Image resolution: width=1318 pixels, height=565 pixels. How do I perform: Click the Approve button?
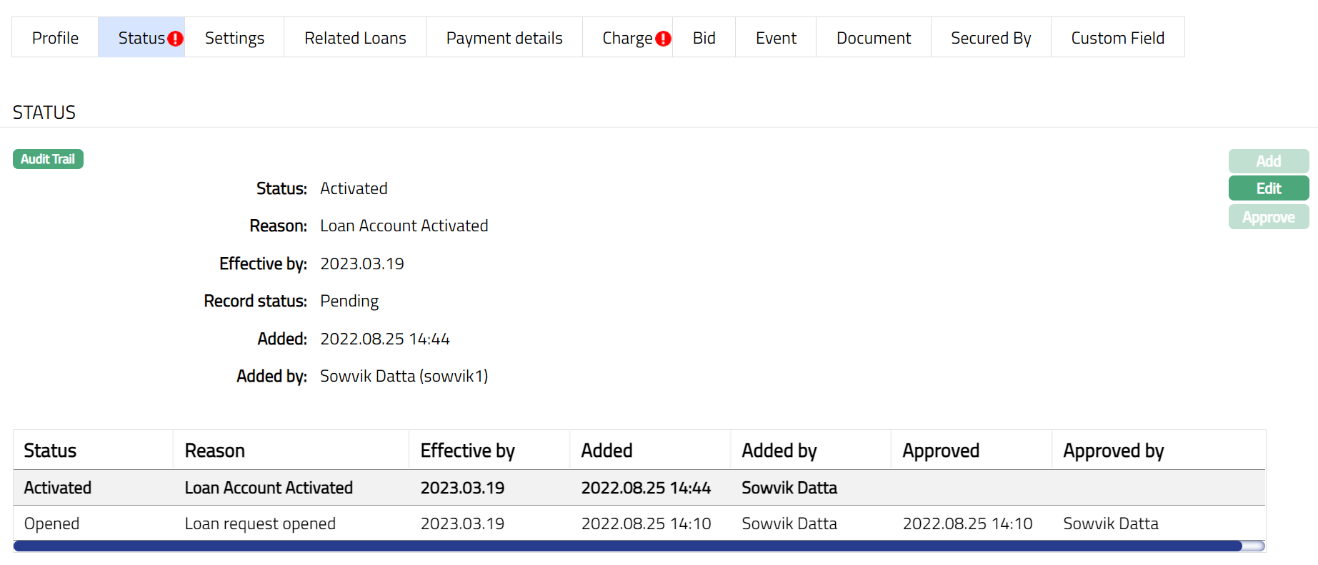click(x=1268, y=217)
